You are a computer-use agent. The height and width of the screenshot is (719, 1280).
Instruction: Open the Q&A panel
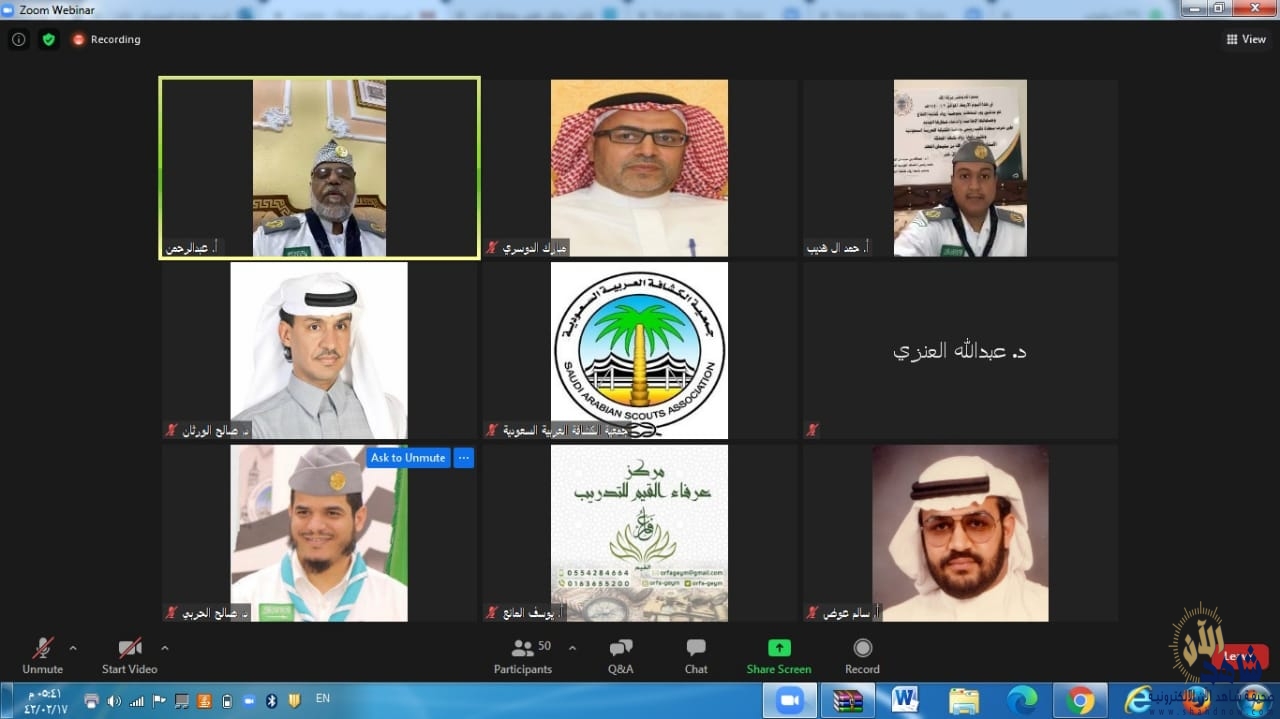click(620, 656)
